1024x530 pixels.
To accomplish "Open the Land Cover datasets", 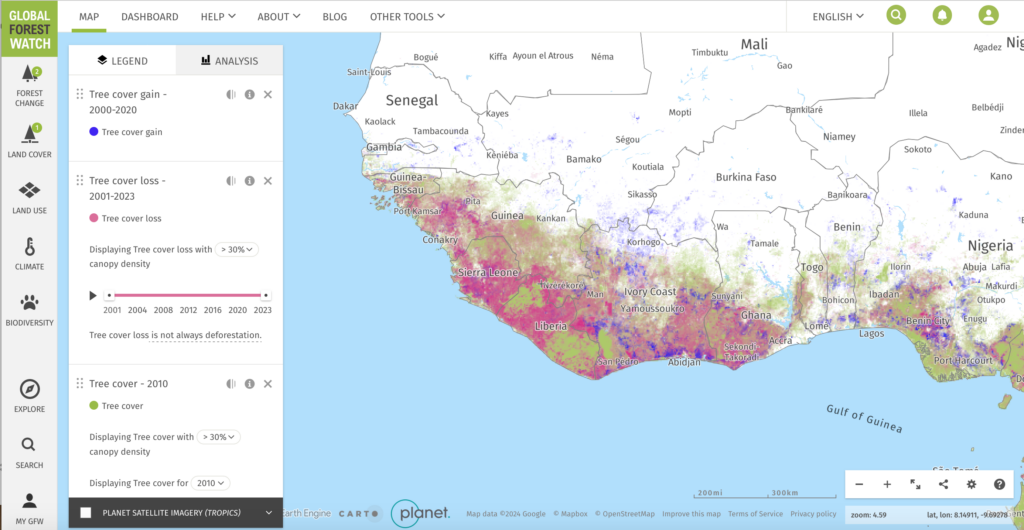I will click(x=29, y=140).
